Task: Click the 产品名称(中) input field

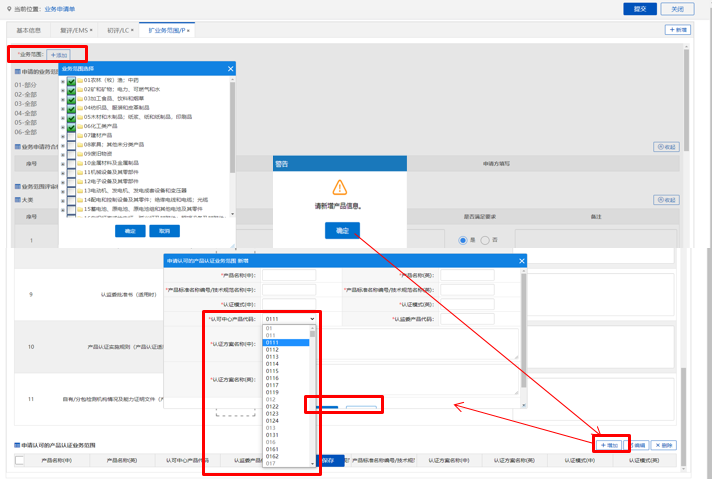Action: (x=289, y=275)
